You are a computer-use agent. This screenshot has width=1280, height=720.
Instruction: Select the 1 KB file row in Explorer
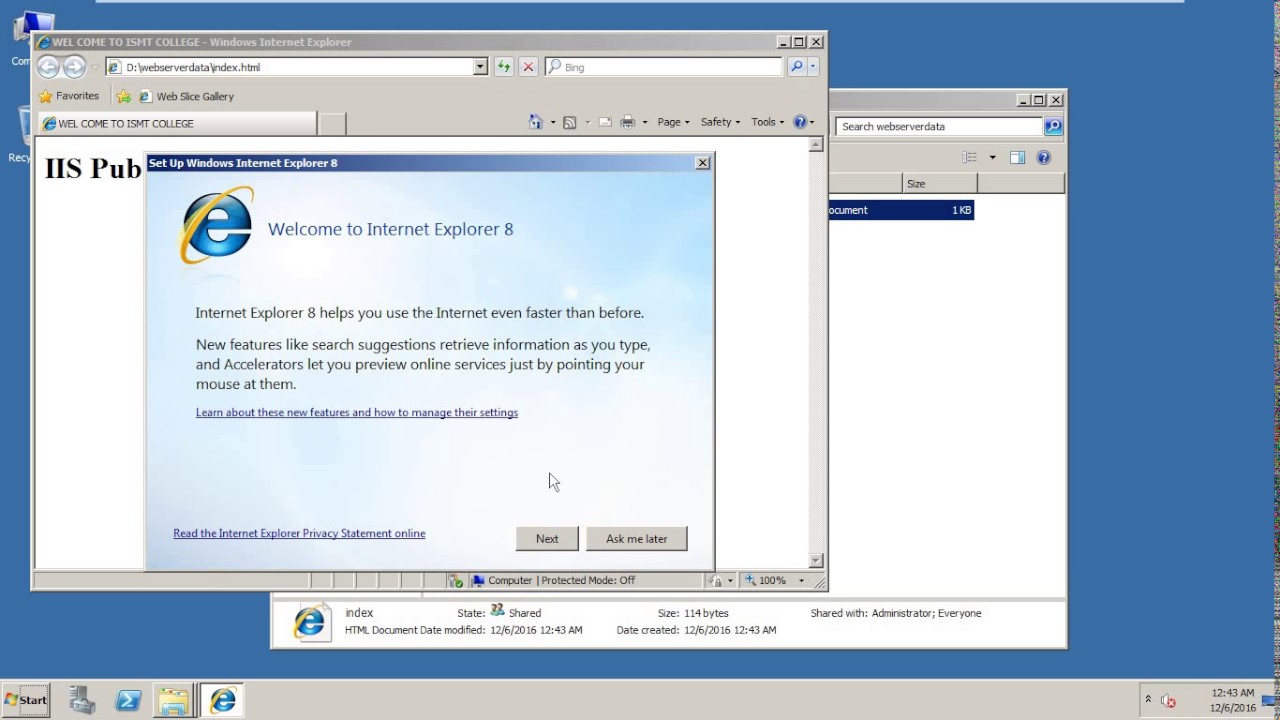pyautogui.click(x=901, y=210)
